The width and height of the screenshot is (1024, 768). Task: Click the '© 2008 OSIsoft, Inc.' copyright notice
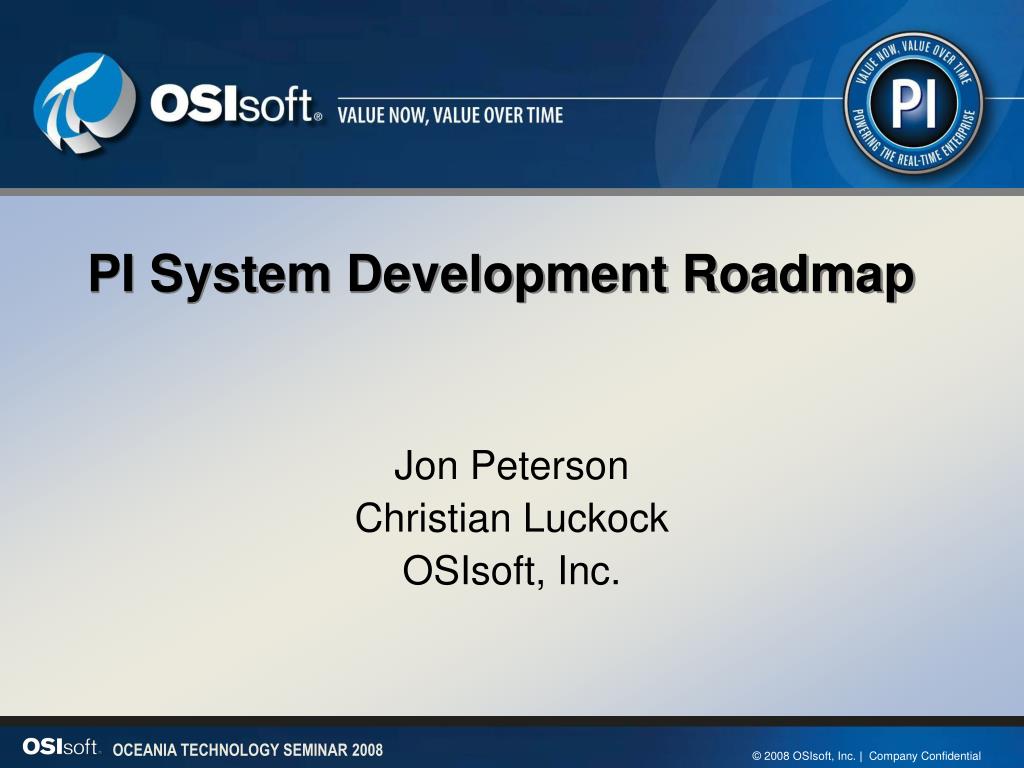pos(804,756)
